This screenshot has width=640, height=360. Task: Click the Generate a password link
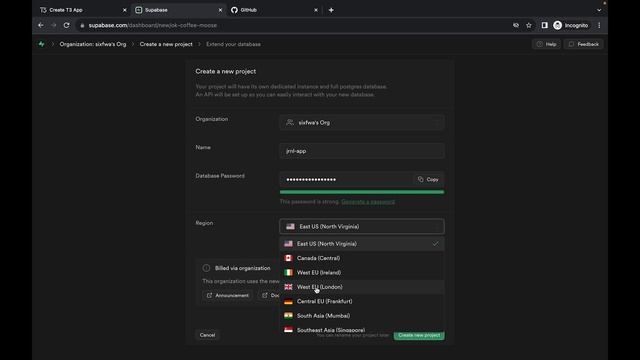pos(368,202)
